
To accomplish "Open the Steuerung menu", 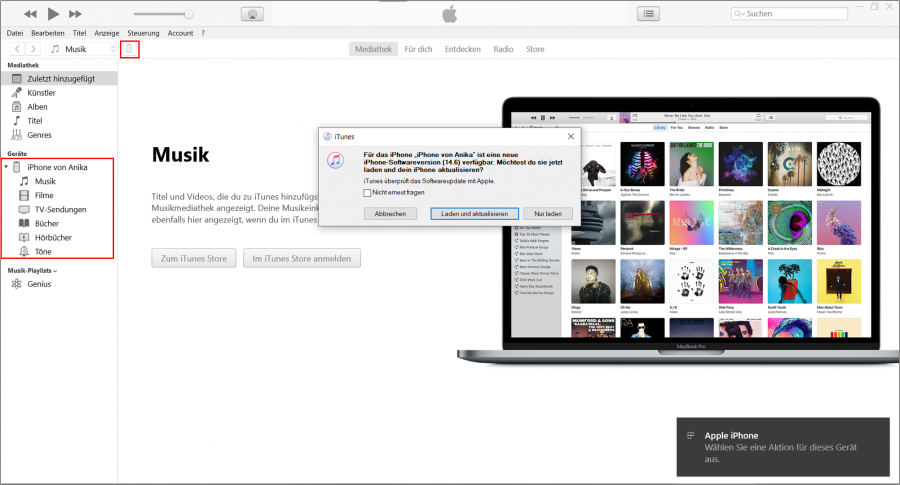I will pos(143,33).
